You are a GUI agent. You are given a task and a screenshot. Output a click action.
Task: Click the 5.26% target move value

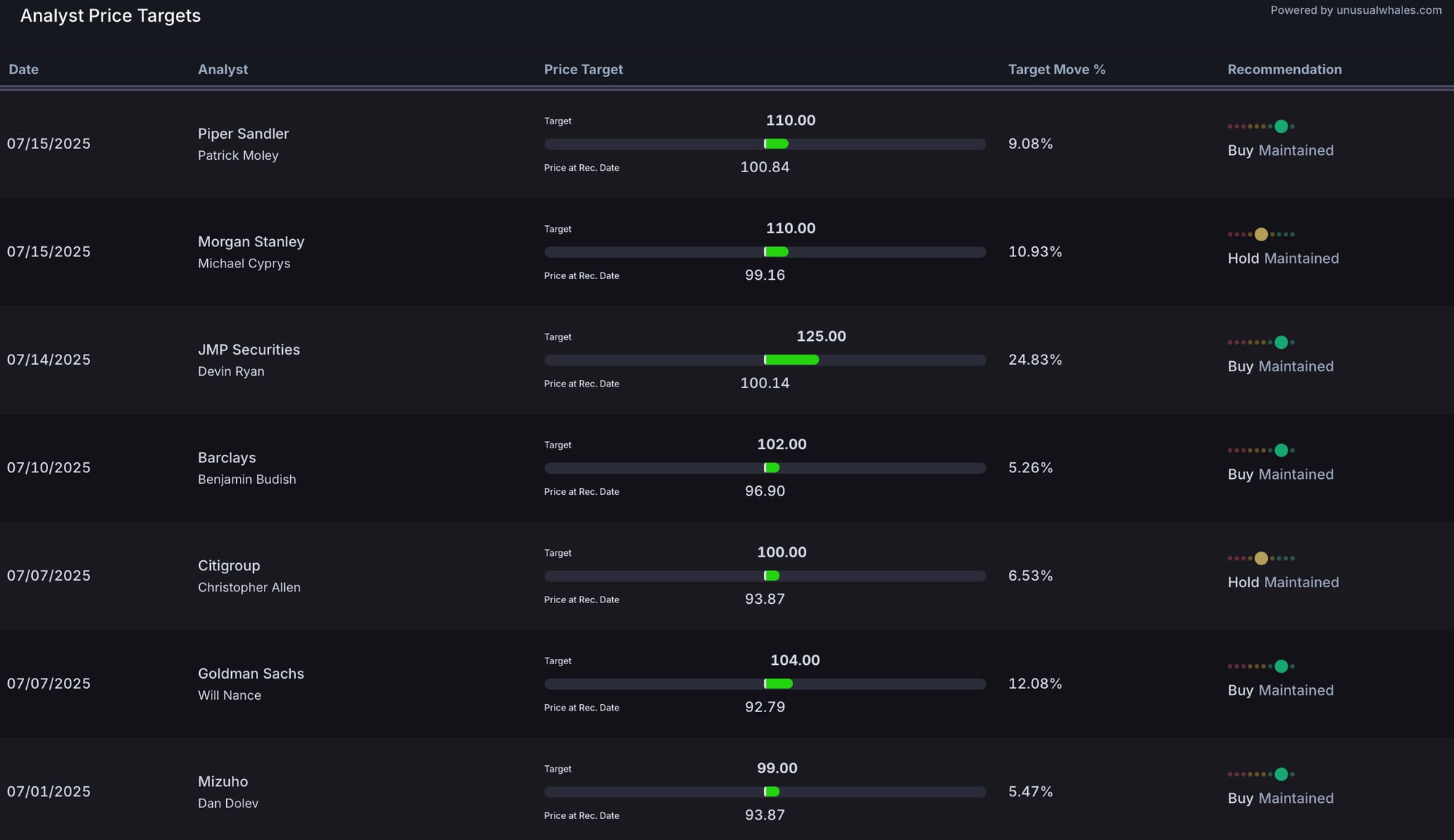click(x=1030, y=468)
